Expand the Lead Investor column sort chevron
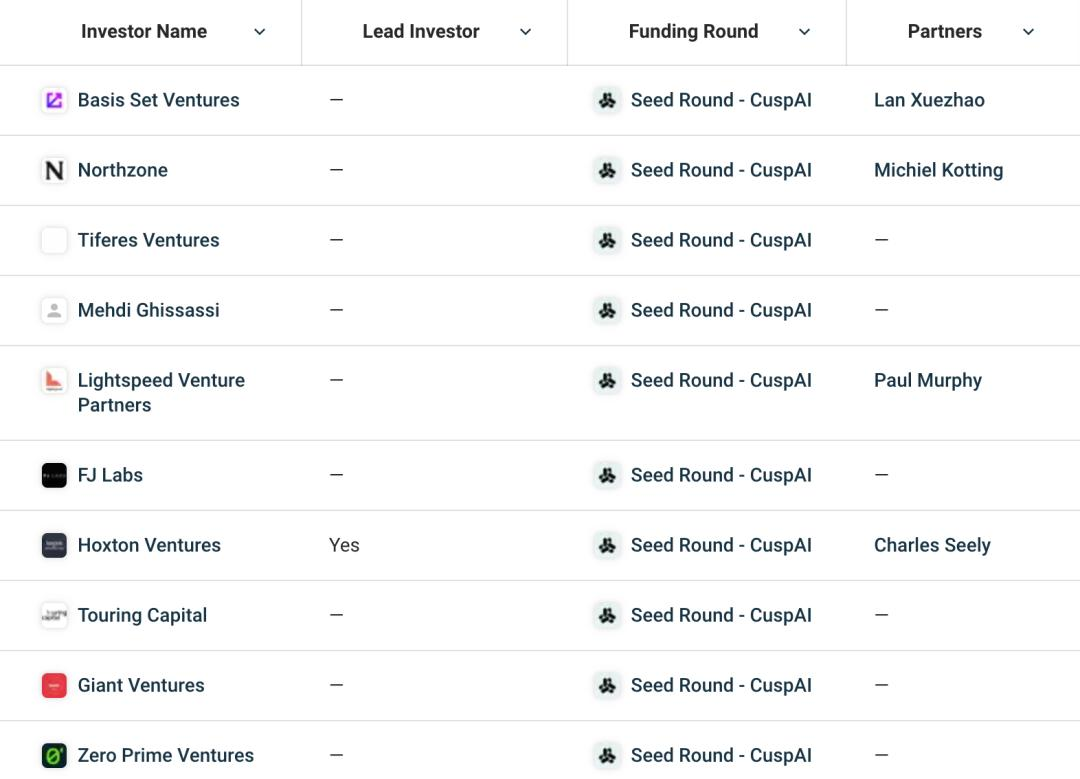 point(526,32)
